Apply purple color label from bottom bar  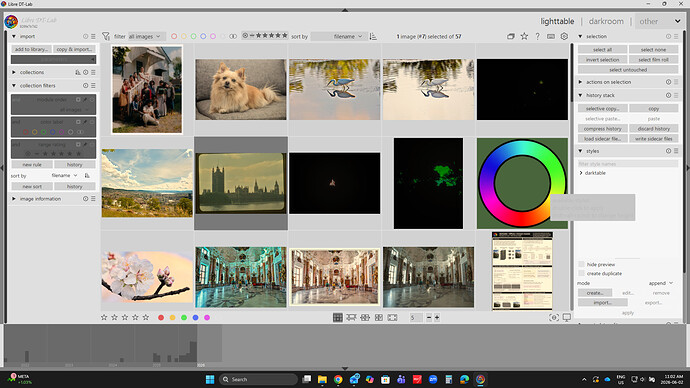tap(207, 317)
